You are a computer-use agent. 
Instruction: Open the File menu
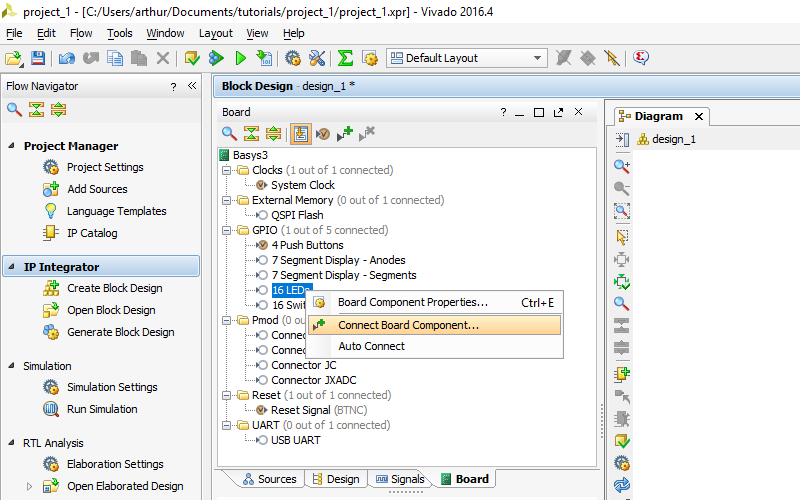point(14,33)
